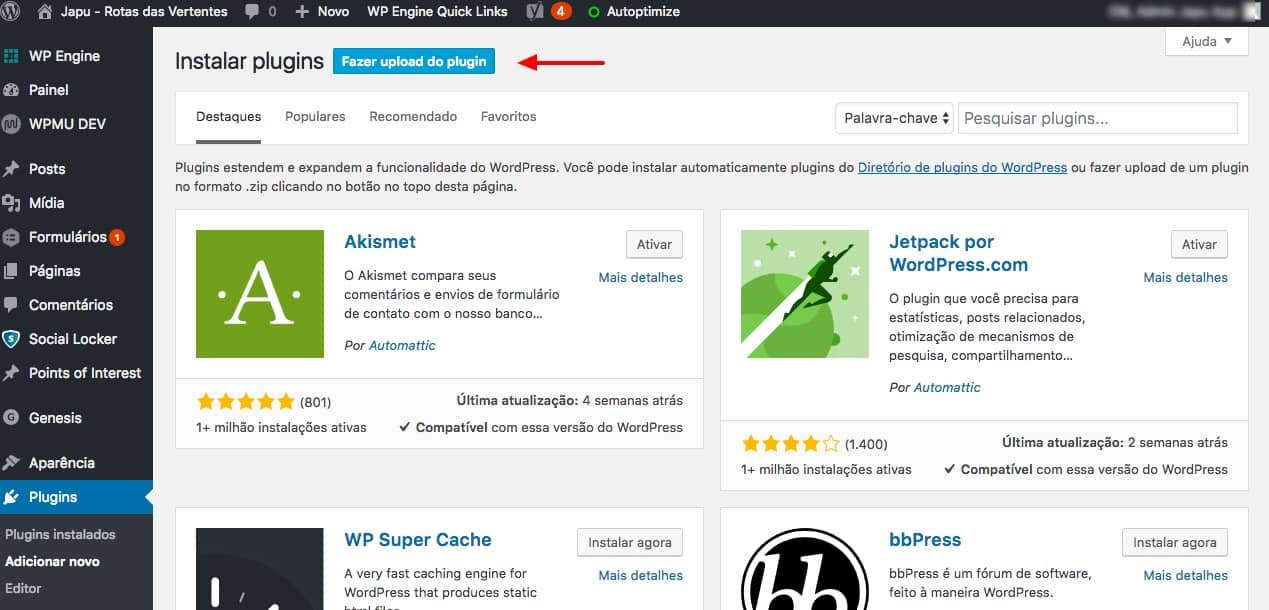Screen dimensions: 1269x610
Task: Switch to the Recomendado tab
Action: (x=413, y=117)
